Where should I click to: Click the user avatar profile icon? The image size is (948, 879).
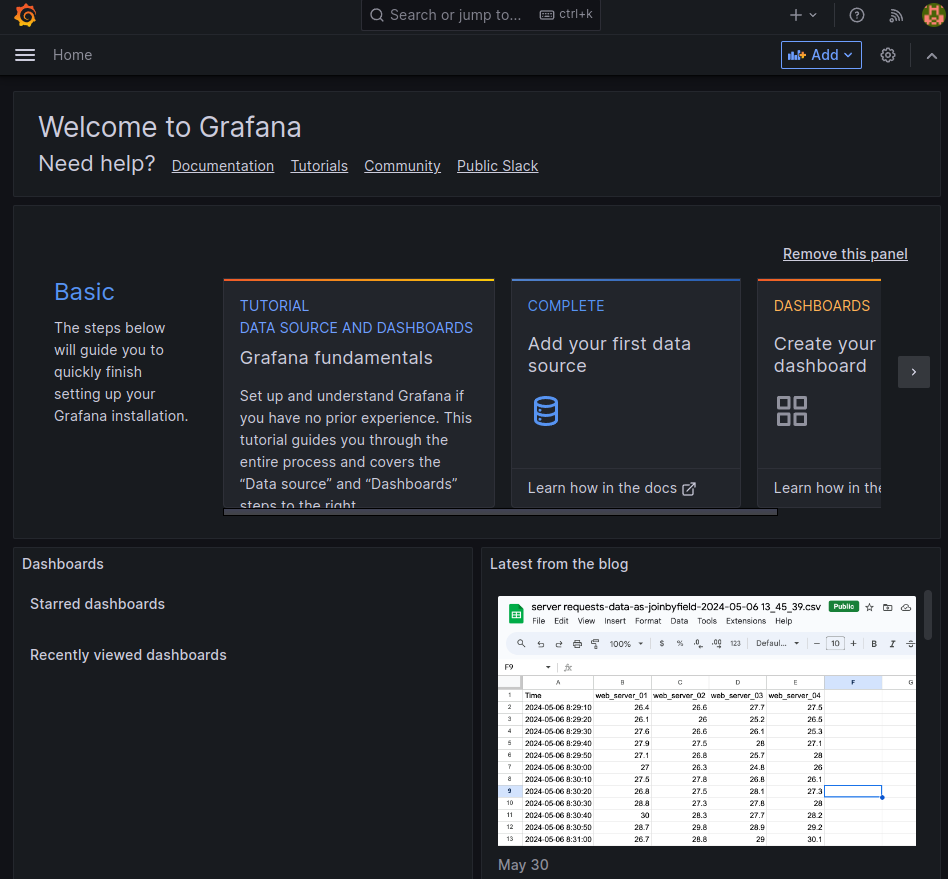[x=932, y=15]
